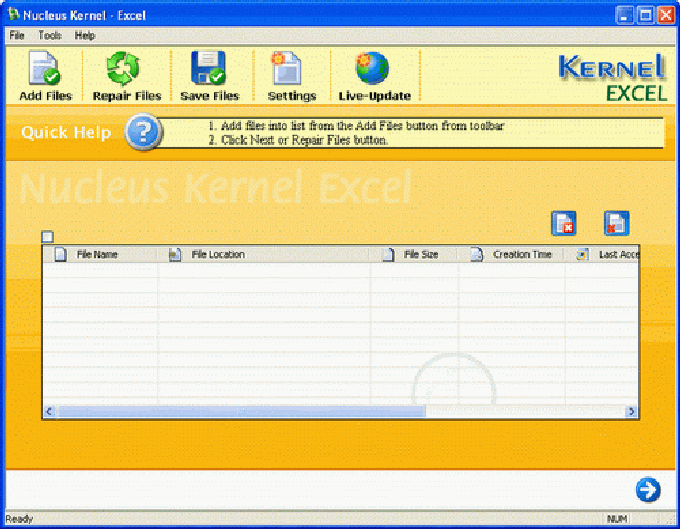680x529 pixels.
Task: Click the Add Files toolbar icon
Action: coord(45,68)
